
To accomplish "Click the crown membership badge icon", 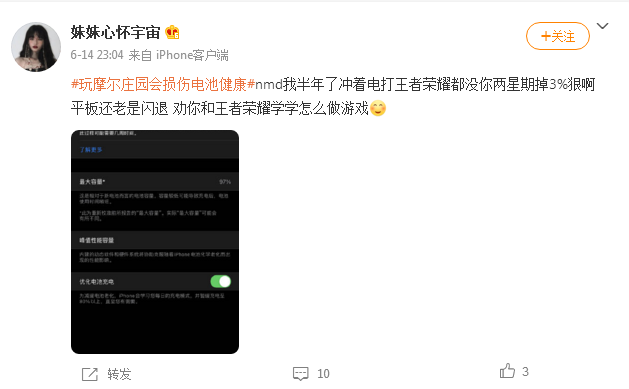I will coord(172,32).
